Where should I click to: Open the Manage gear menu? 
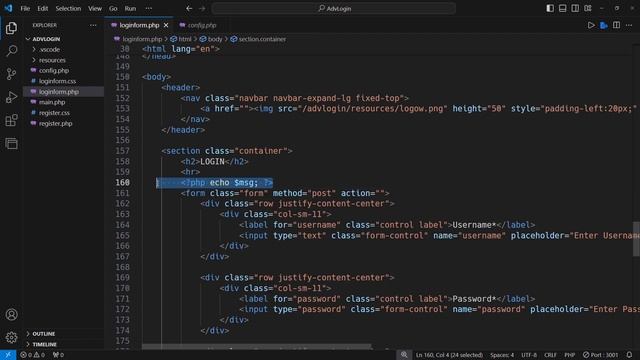pos(11,337)
